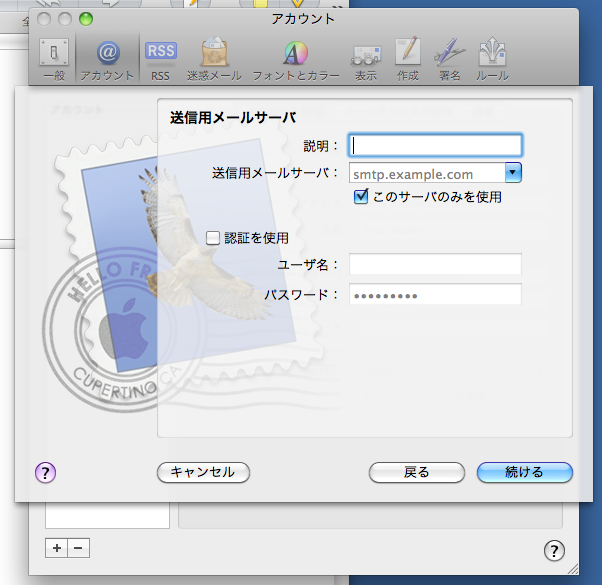Open the ルール (Rules) preferences pane
The height and width of the screenshot is (585, 602).
491,58
